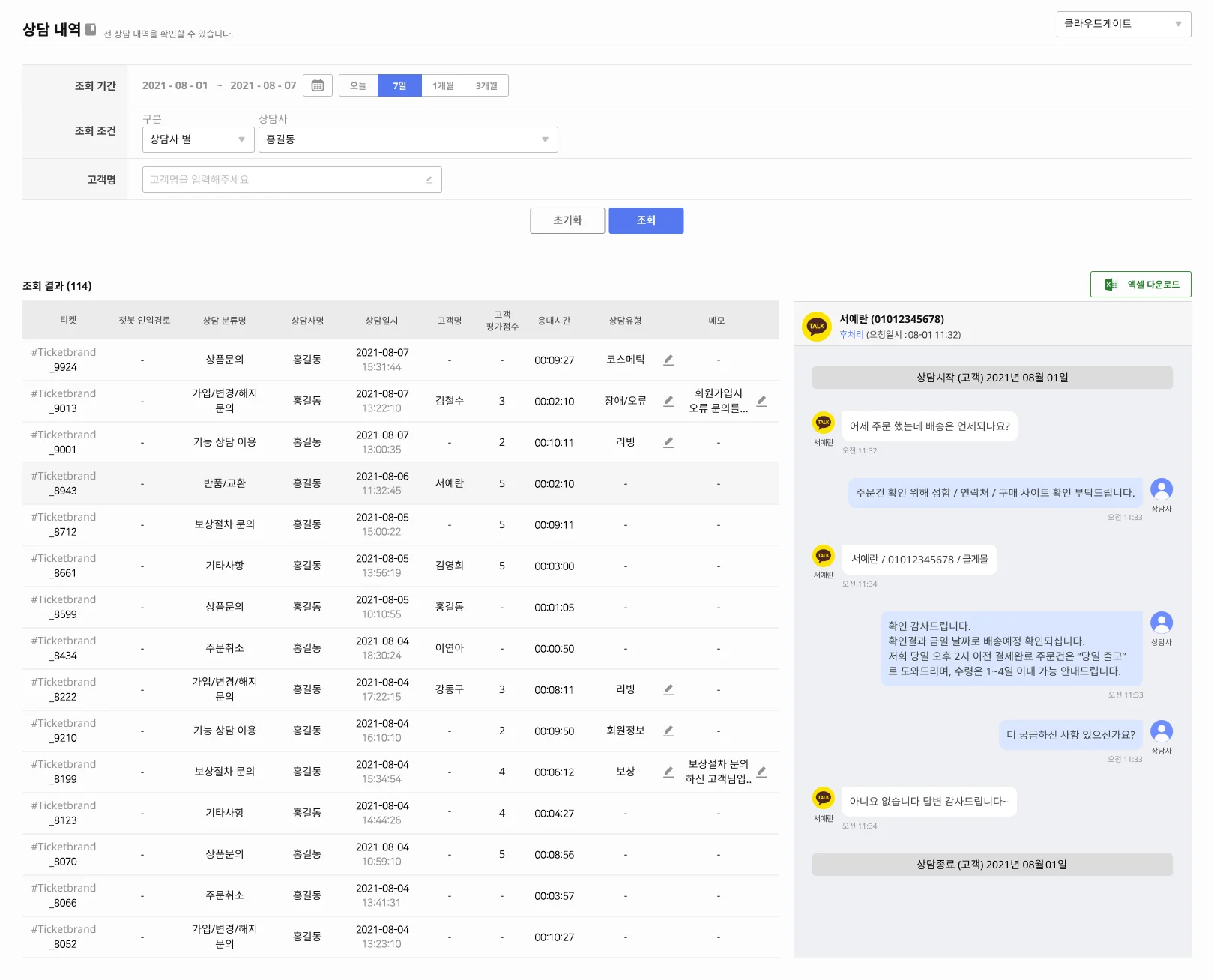This screenshot has height=980, width=1214.
Task: Edit the 장애/오류 type pencil for ticket _9013
Action: (x=668, y=401)
